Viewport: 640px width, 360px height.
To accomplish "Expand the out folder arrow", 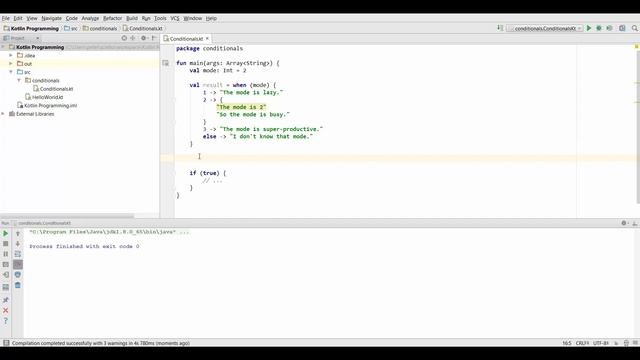I will (11, 64).
